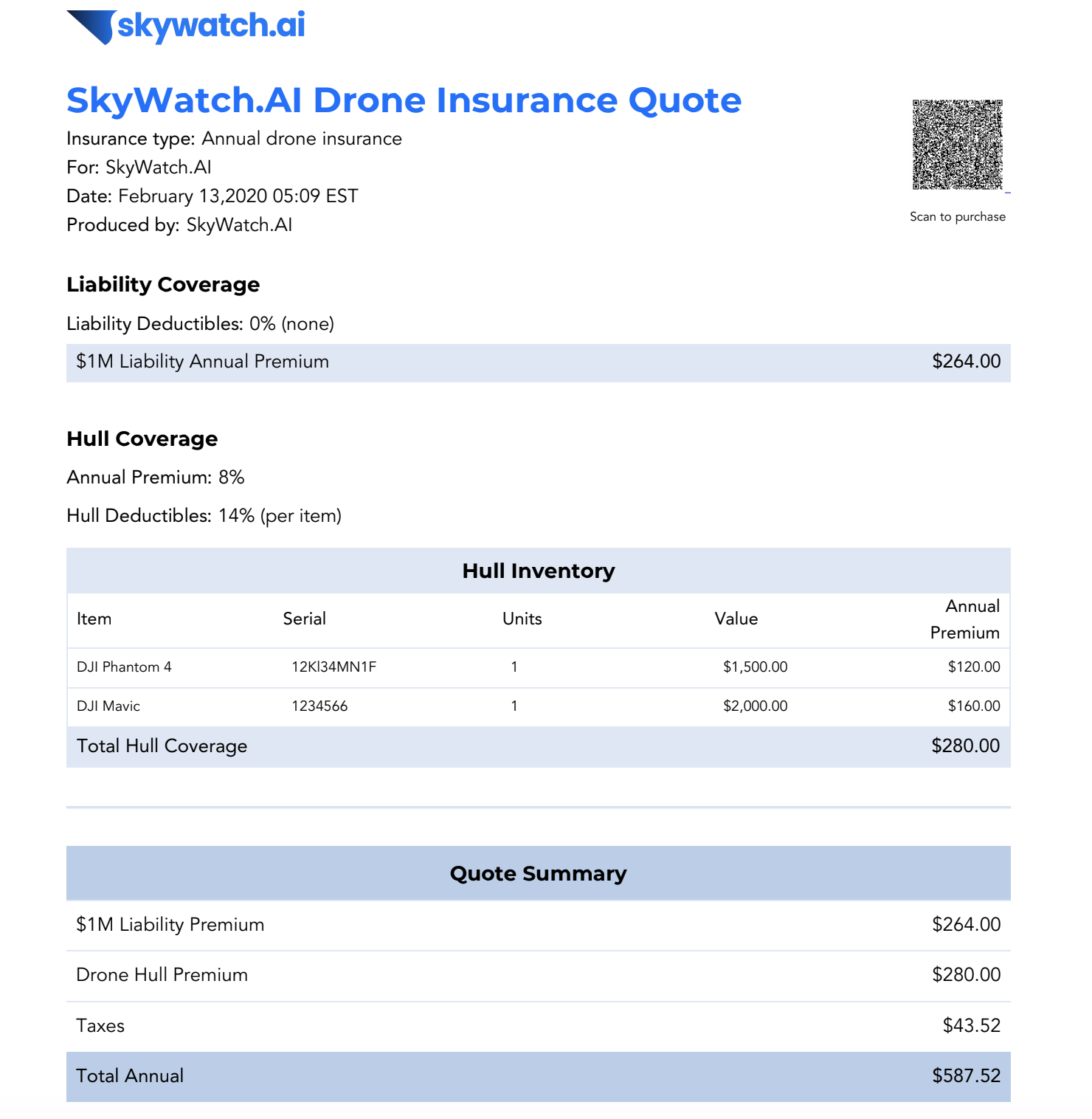1092x1119 pixels.
Task: Click the 'Total Annual' label
Action: coord(130,1076)
